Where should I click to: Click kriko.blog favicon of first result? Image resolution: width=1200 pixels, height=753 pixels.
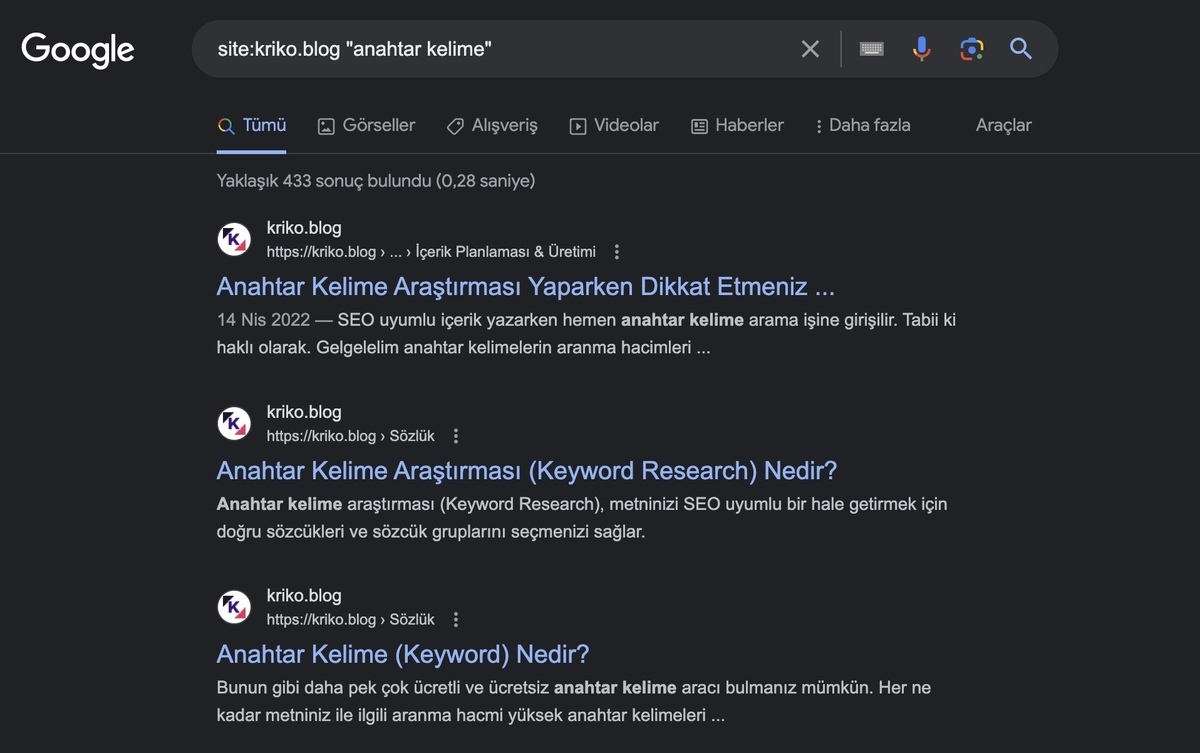[x=234, y=240]
